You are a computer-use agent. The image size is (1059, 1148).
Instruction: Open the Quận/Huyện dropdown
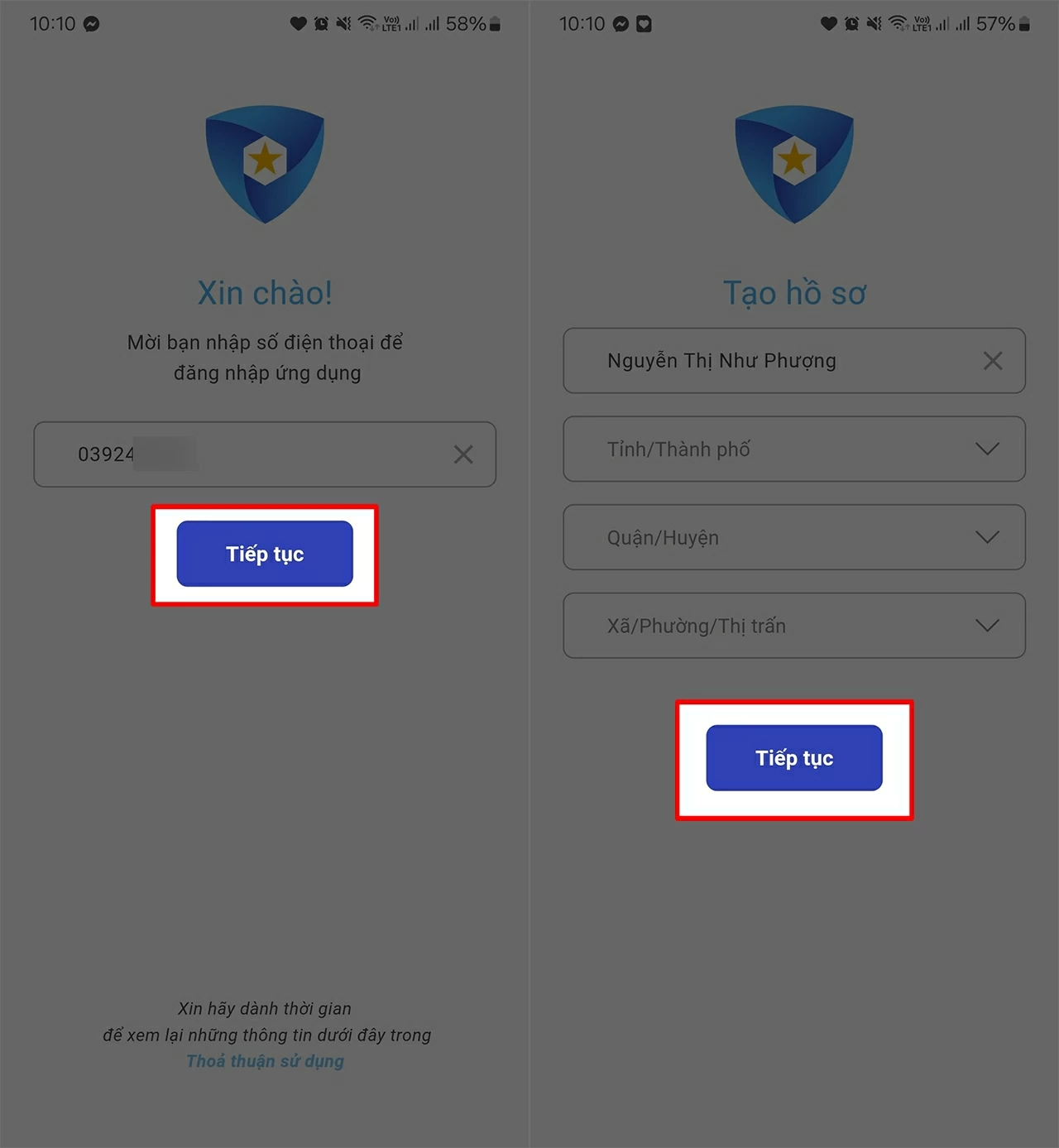tap(794, 537)
